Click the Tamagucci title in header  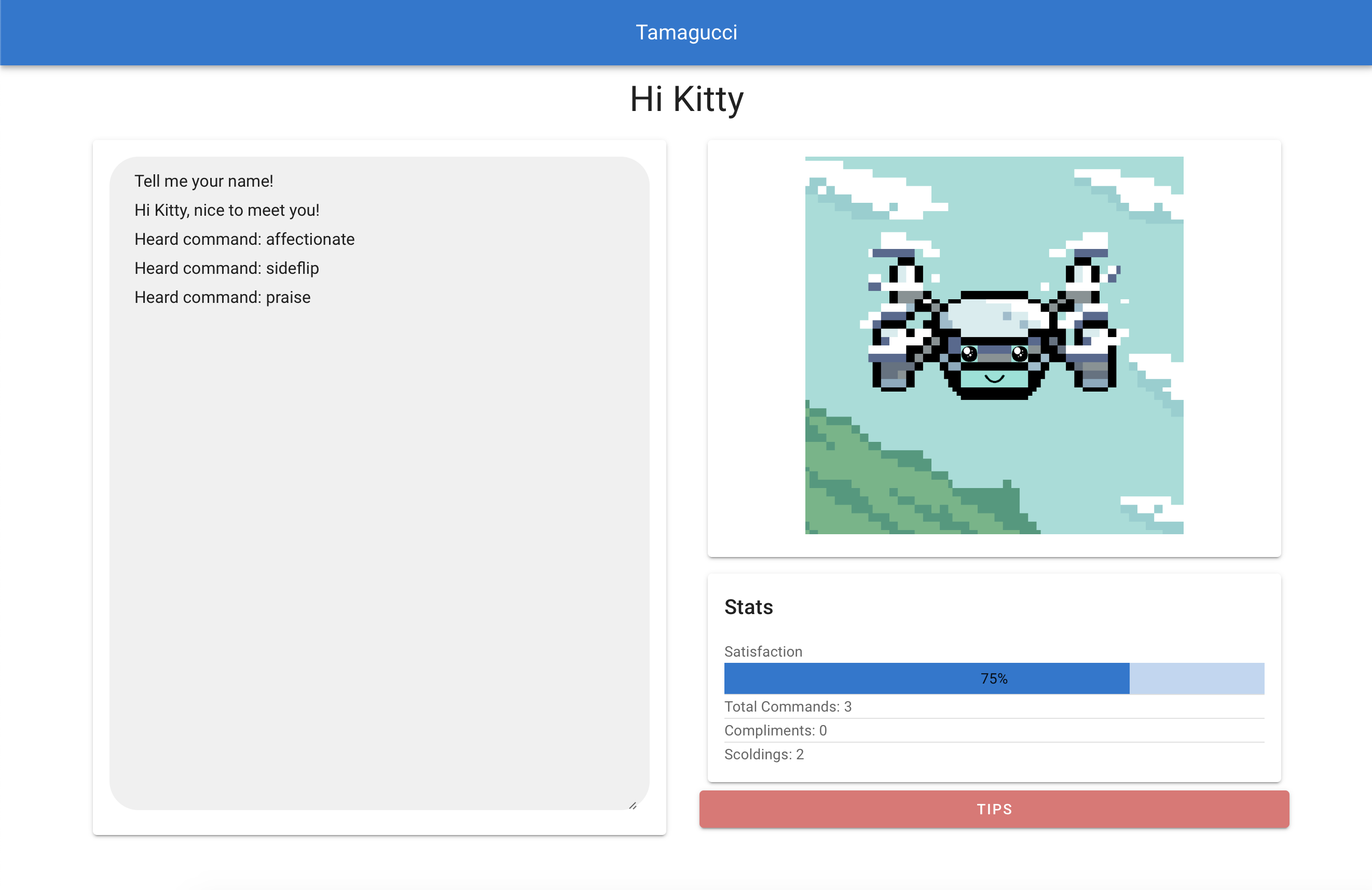click(x=686, y=32)
